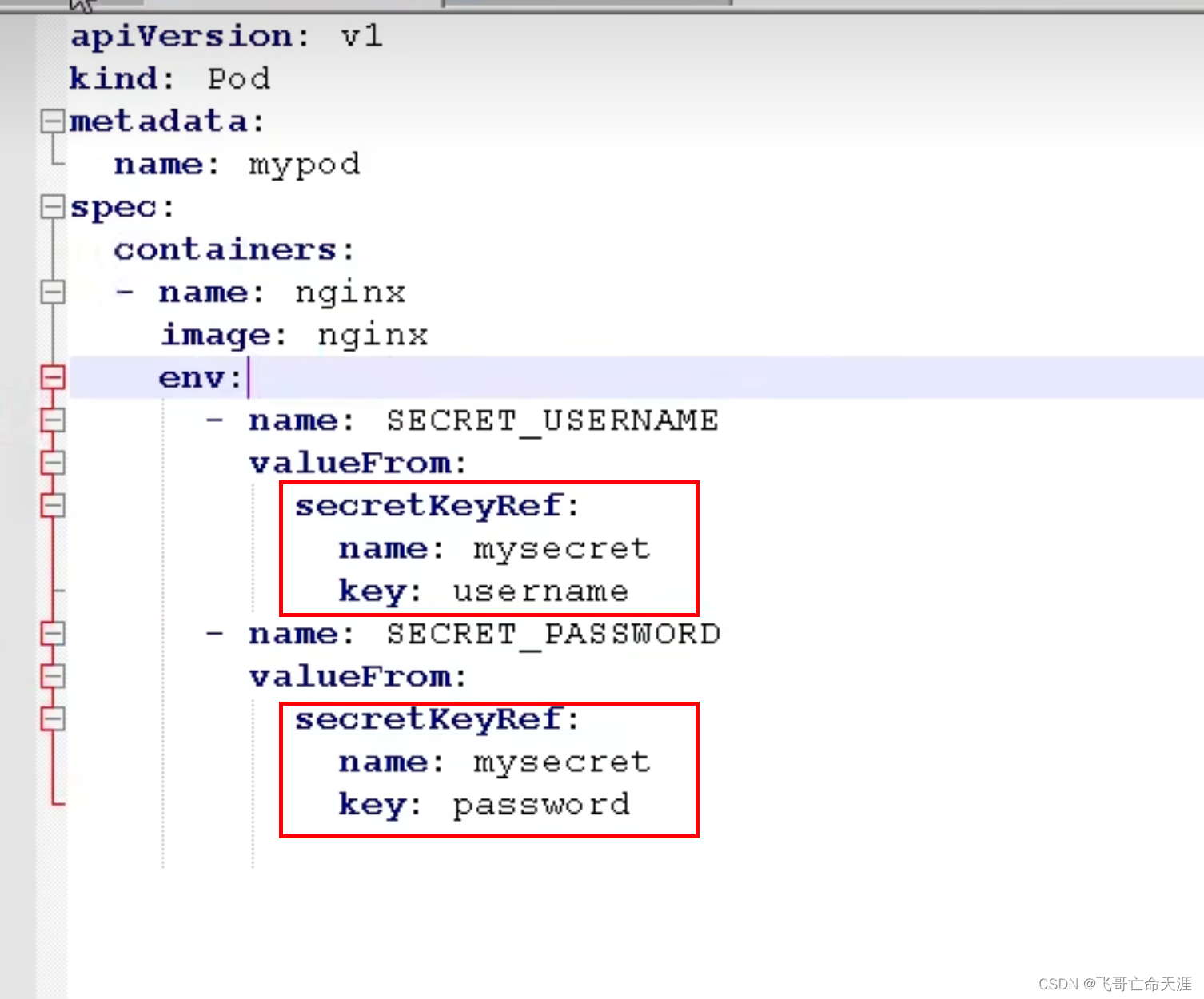The image size is (1204, 999).
Task: Click 'mysecret' under the first secretKeyRef
Action: click(561, 550)
